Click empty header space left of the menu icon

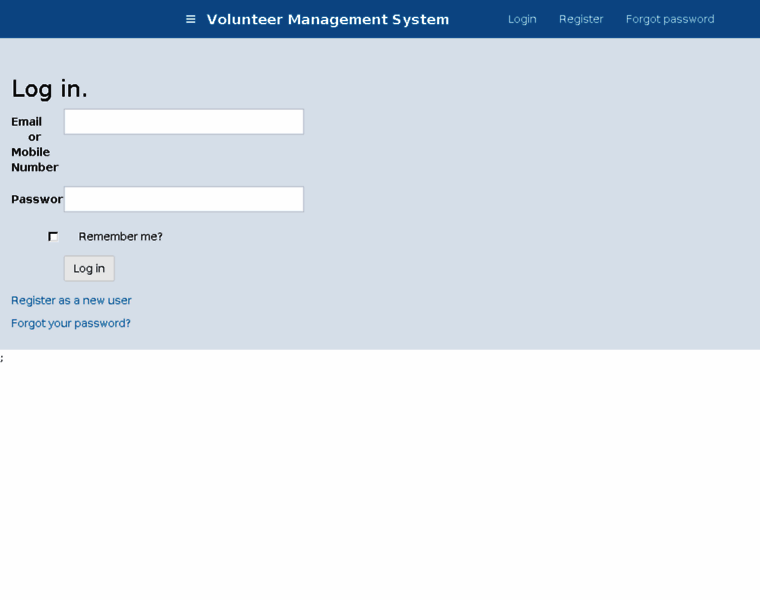90,19
